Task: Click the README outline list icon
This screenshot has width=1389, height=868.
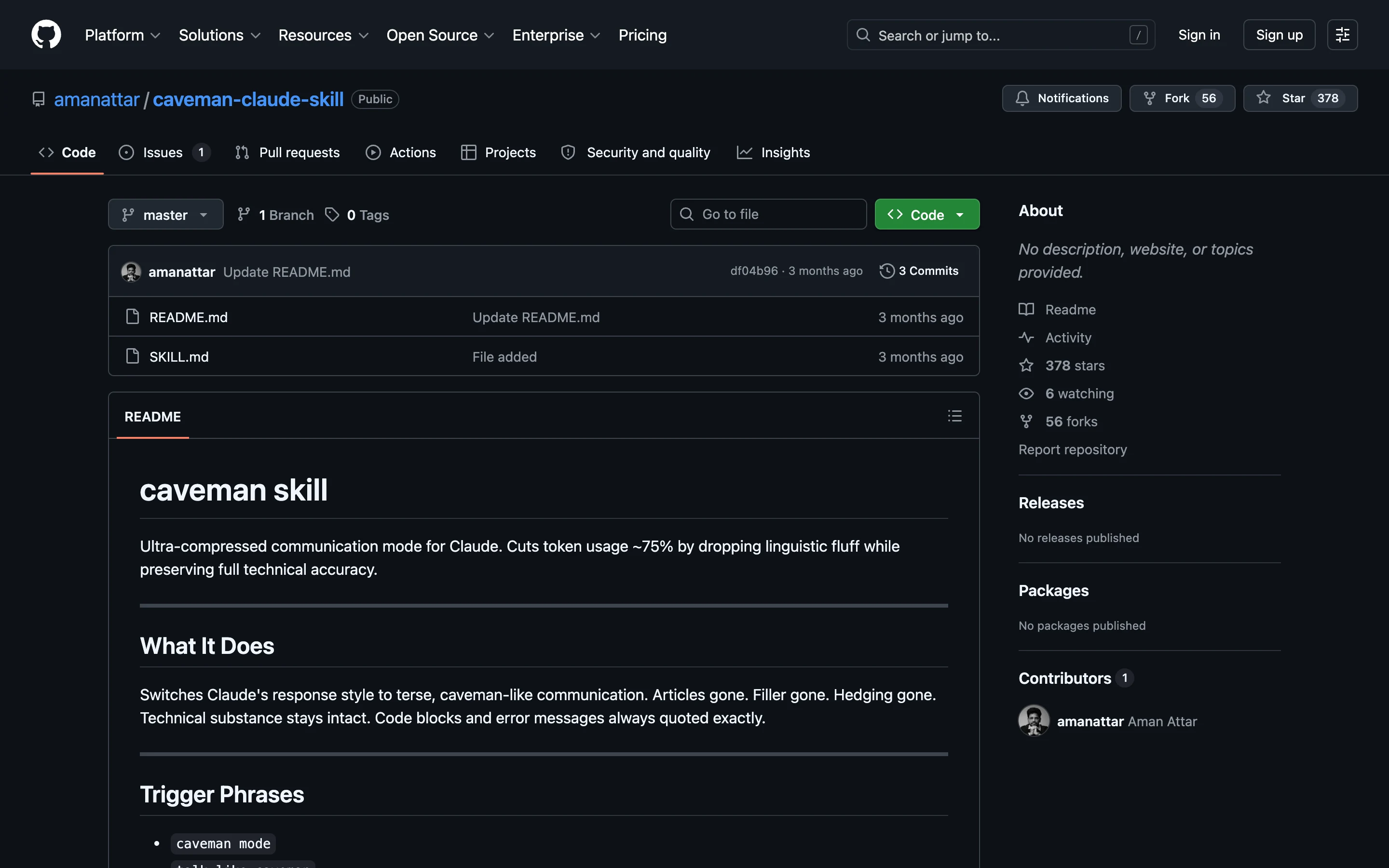Action: (x=954, y=416)
